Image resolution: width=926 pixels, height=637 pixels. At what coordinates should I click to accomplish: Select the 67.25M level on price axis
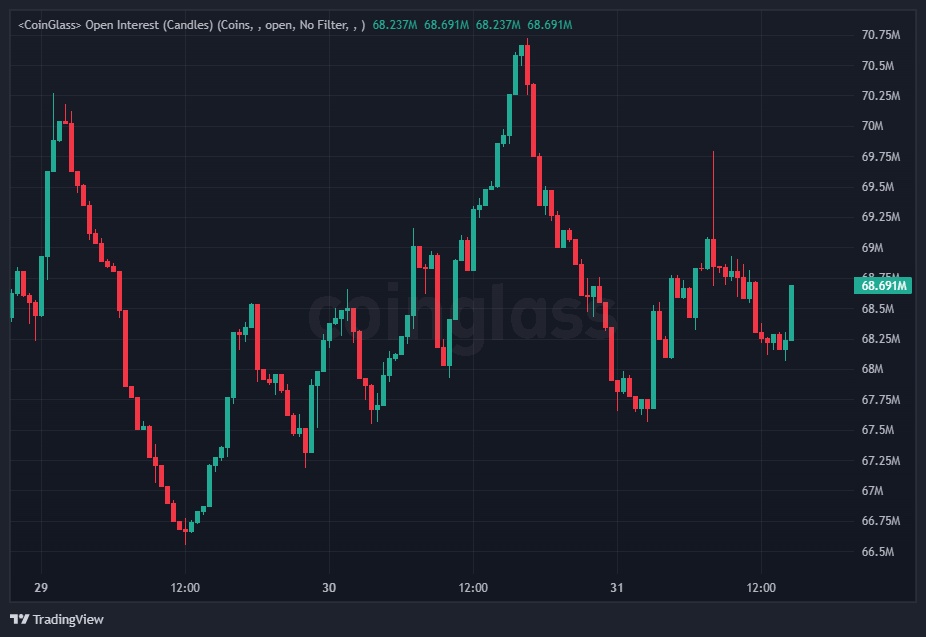pos(881,460)
